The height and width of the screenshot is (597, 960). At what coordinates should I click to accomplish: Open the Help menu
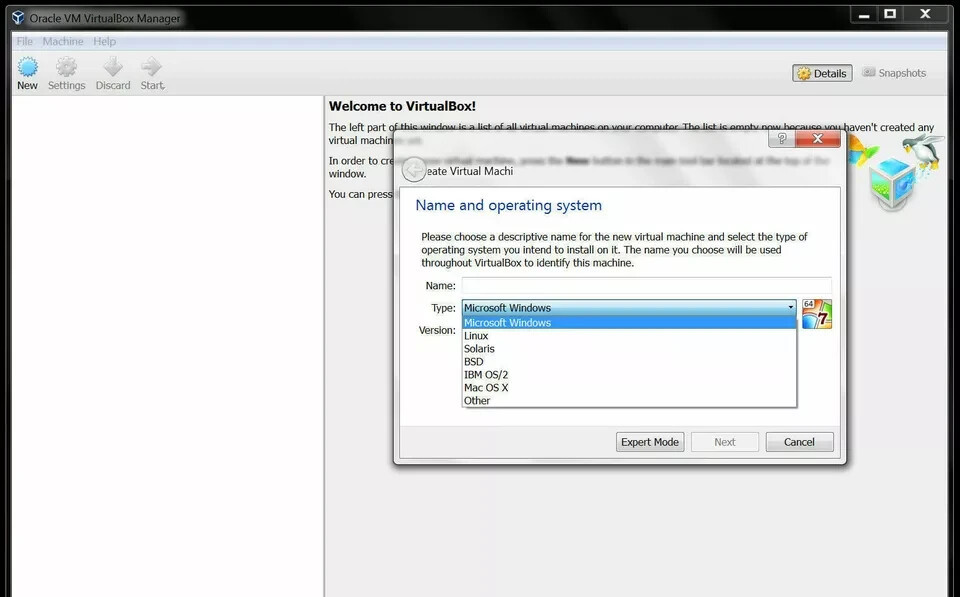(104, 41)
